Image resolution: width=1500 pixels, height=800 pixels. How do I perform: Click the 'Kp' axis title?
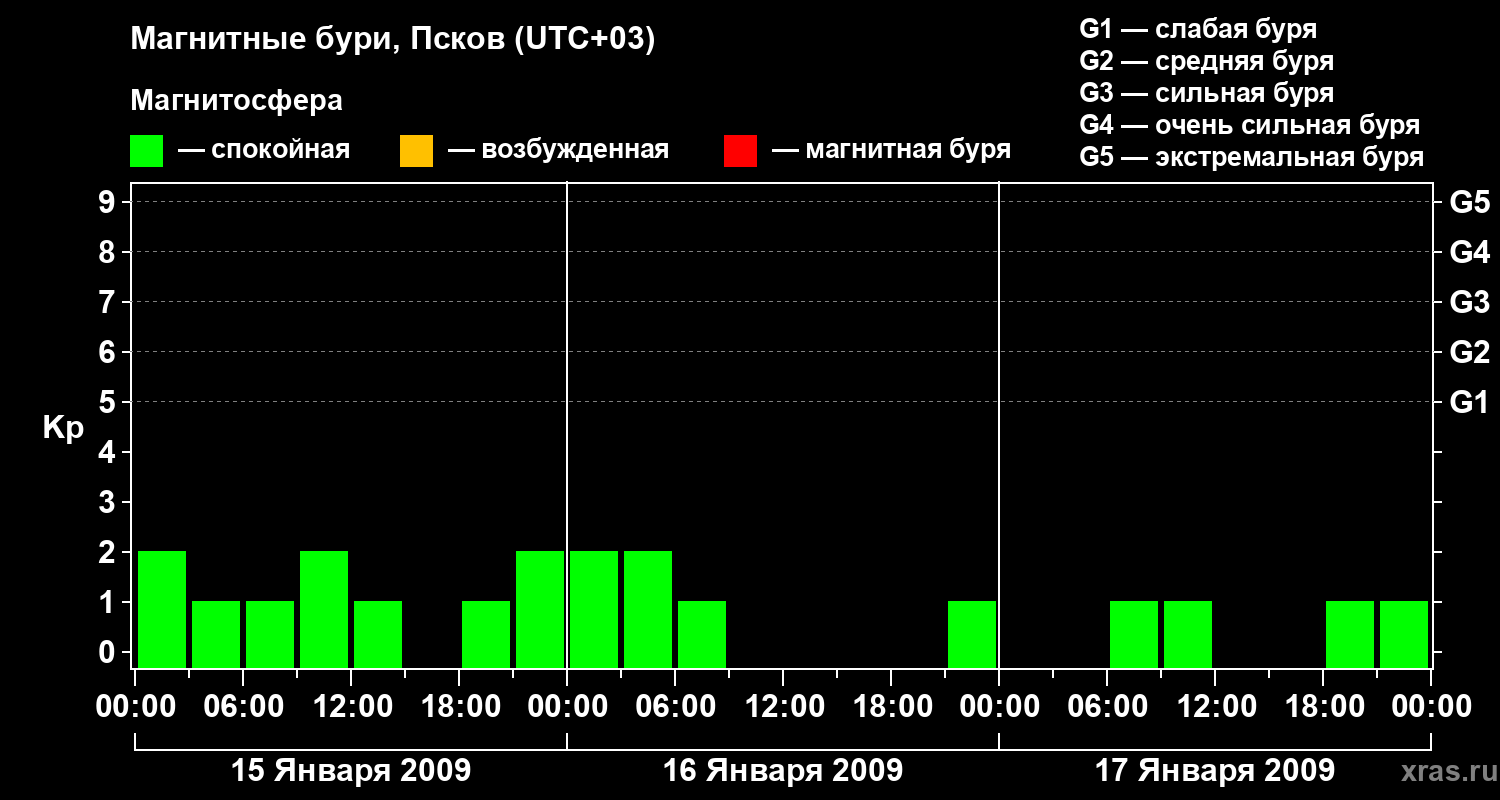(x=63, y=427)
